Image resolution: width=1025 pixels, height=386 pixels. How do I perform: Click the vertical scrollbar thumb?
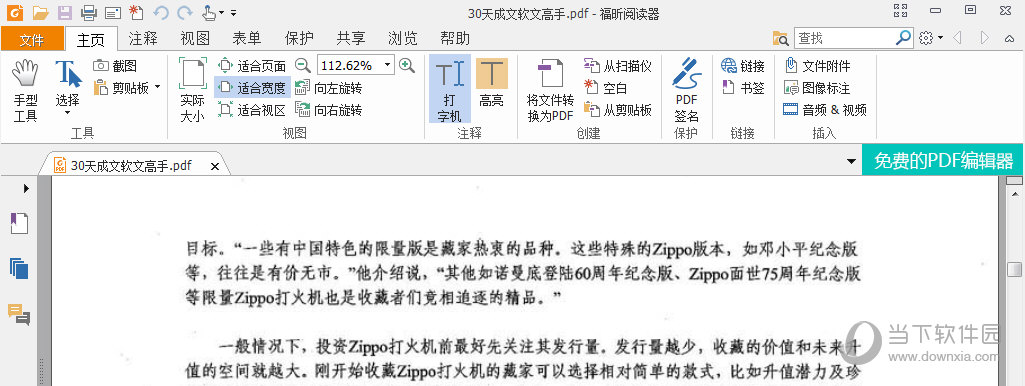(x=1015, y=270)
